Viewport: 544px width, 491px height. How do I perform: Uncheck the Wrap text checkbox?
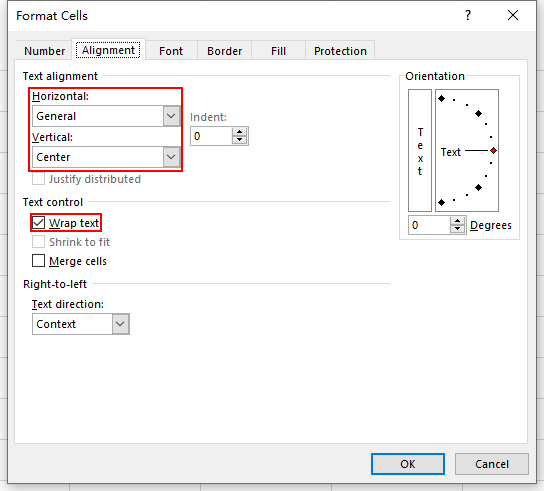point(39,223)
